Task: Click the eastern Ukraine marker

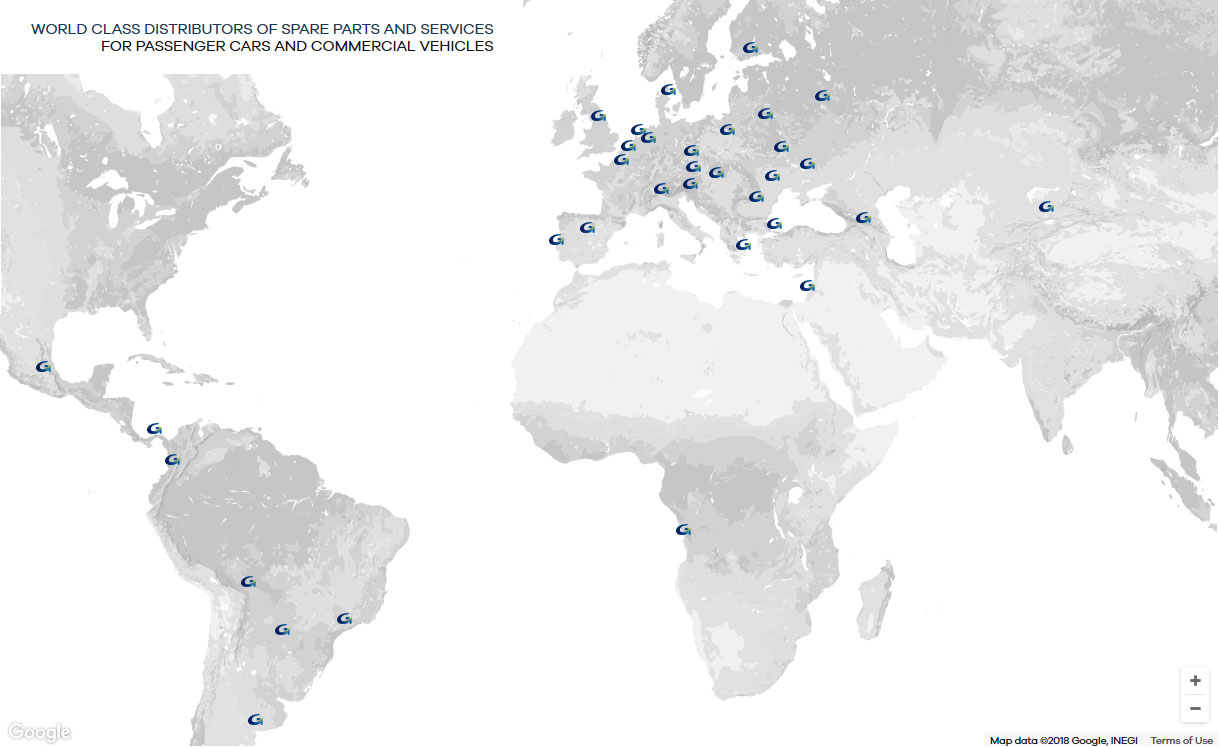Action: [x=807, y=164]
